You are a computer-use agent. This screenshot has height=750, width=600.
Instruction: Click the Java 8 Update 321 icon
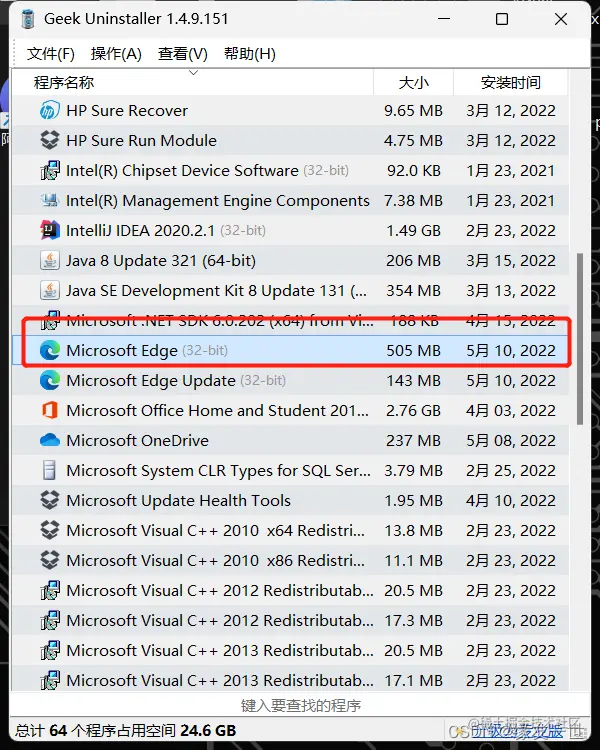pyautogui.click(x=50, y=261)
